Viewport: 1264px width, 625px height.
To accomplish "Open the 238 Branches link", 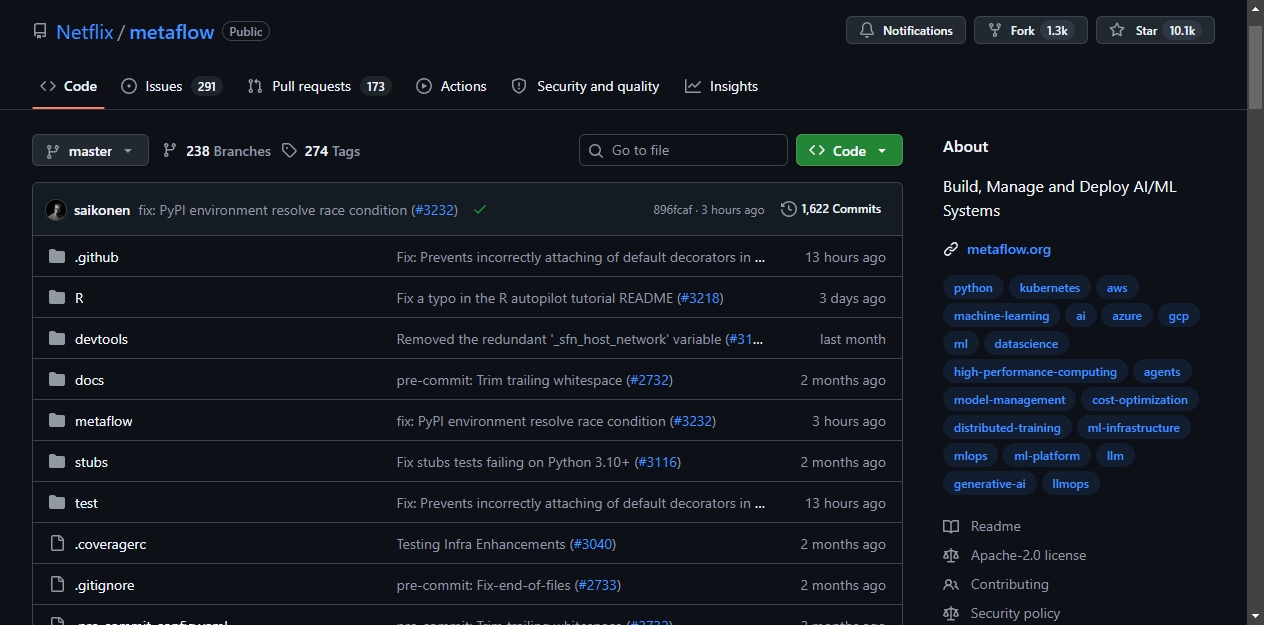I will tap(217, 151).
